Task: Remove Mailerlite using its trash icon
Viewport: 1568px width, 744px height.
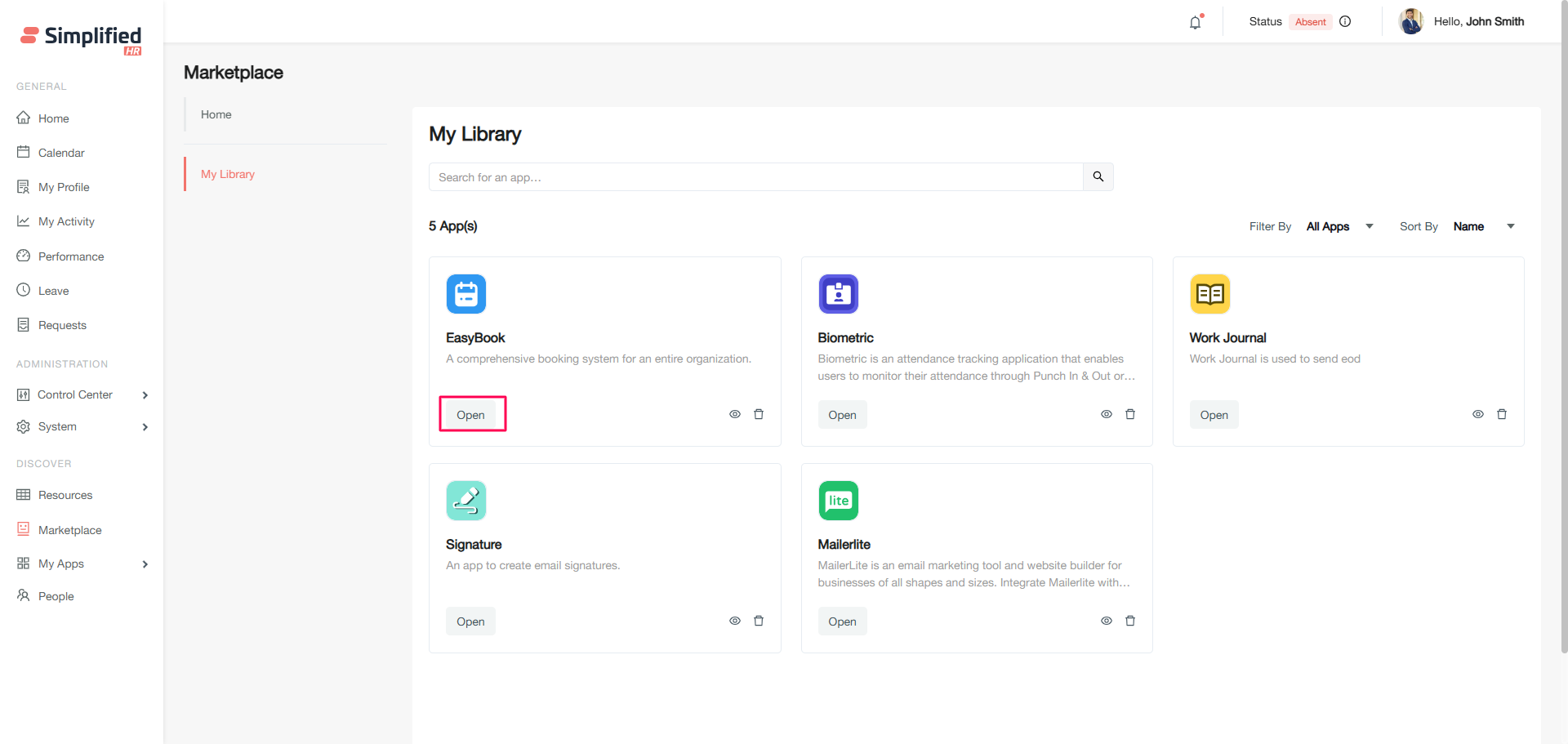Action: [x=1129, y=621]
